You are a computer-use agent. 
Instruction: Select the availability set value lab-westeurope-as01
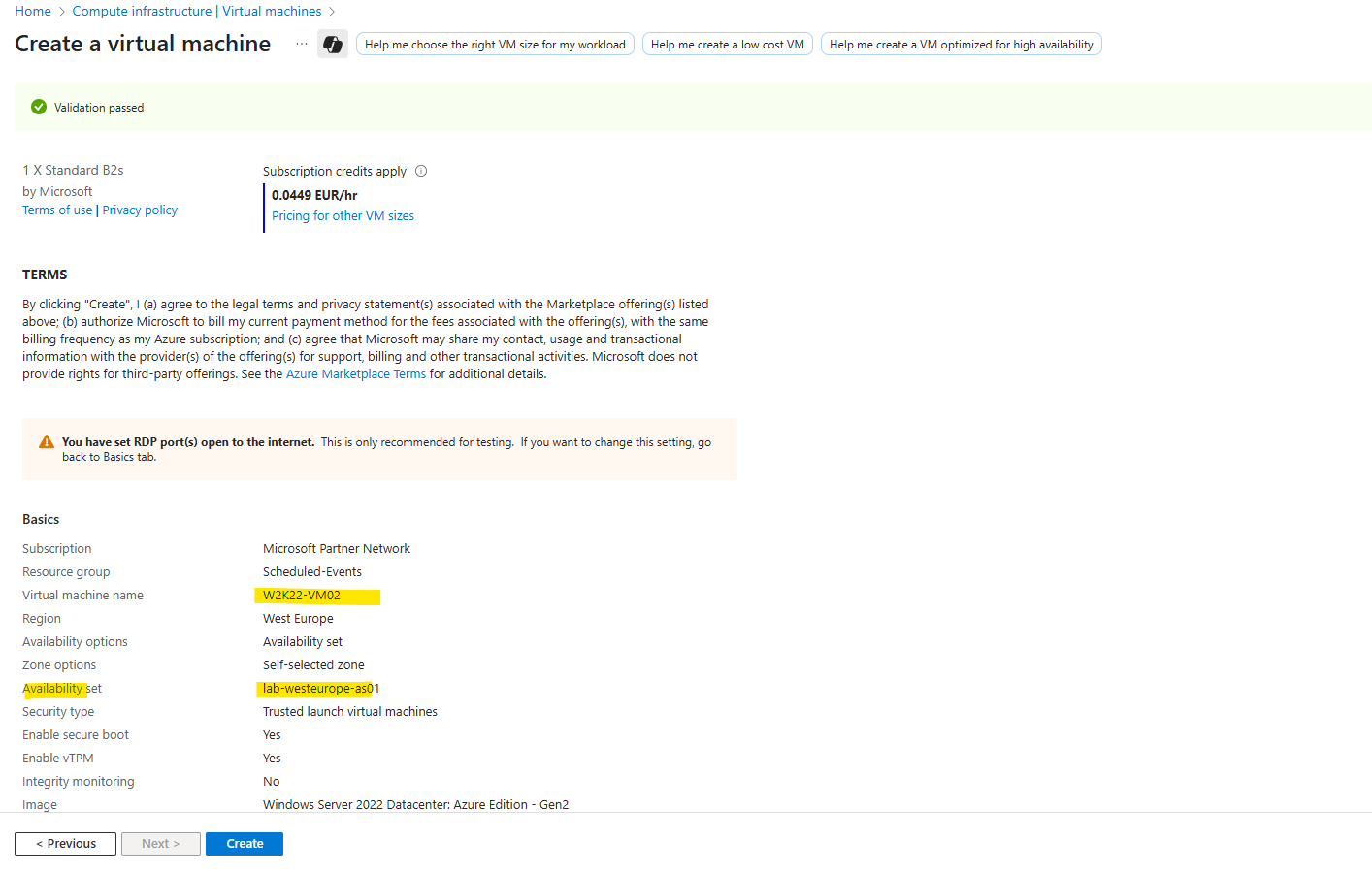(x=321, y=689)
